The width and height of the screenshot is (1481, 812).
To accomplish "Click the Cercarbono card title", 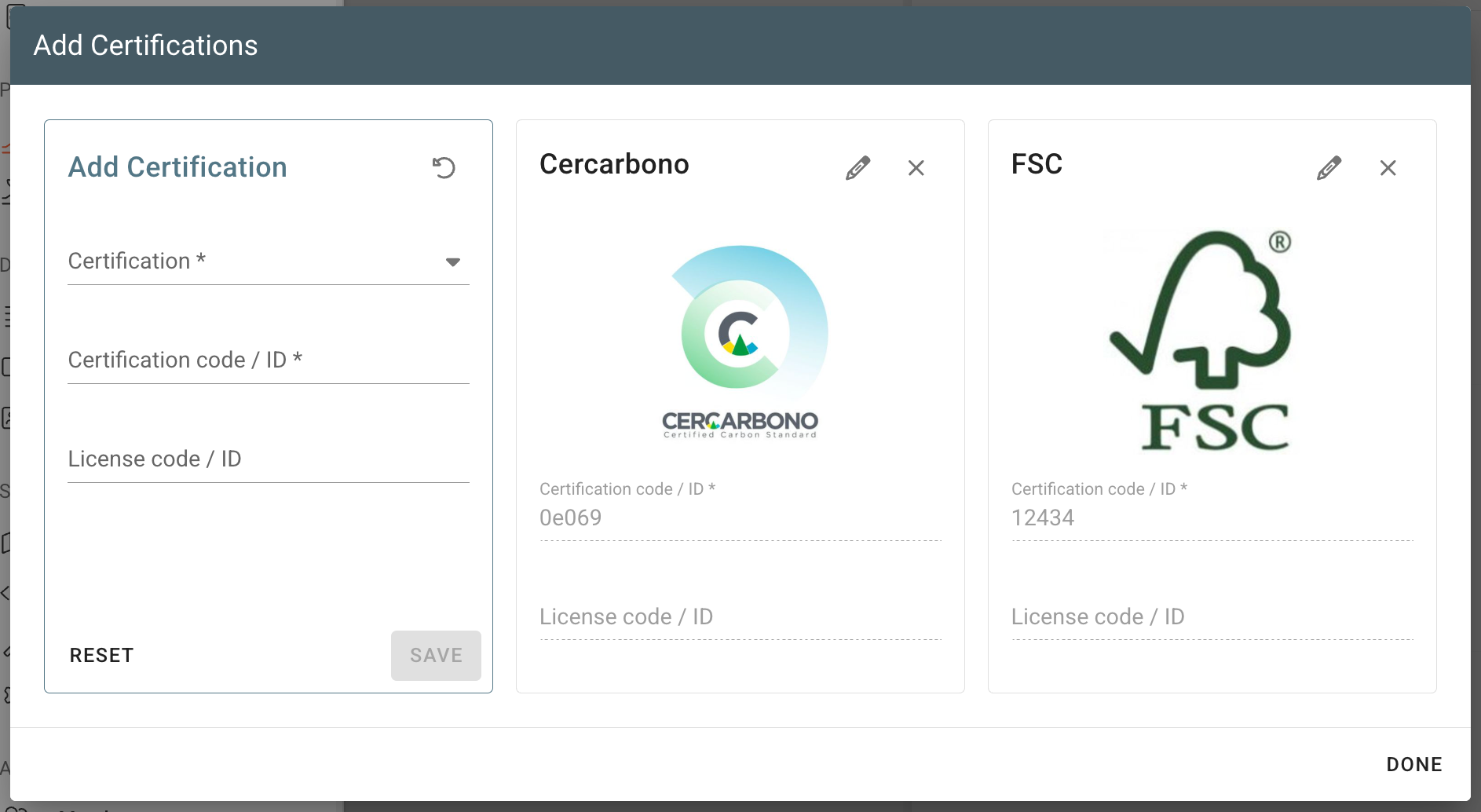I will 614,164.
